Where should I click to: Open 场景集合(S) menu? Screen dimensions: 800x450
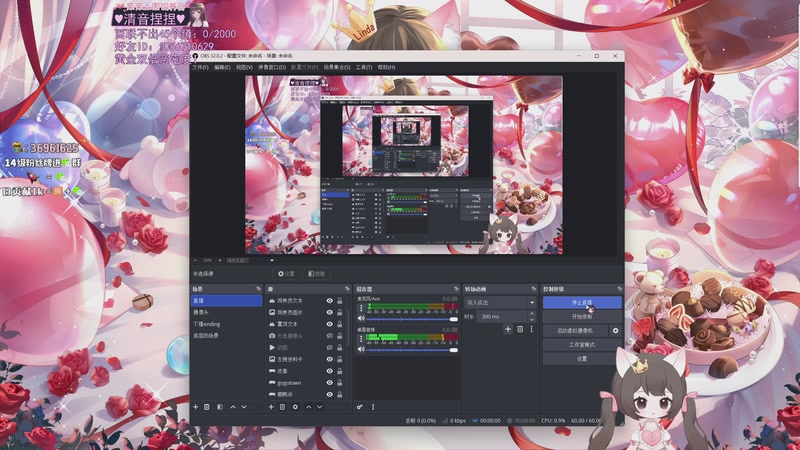coord(337,67)
